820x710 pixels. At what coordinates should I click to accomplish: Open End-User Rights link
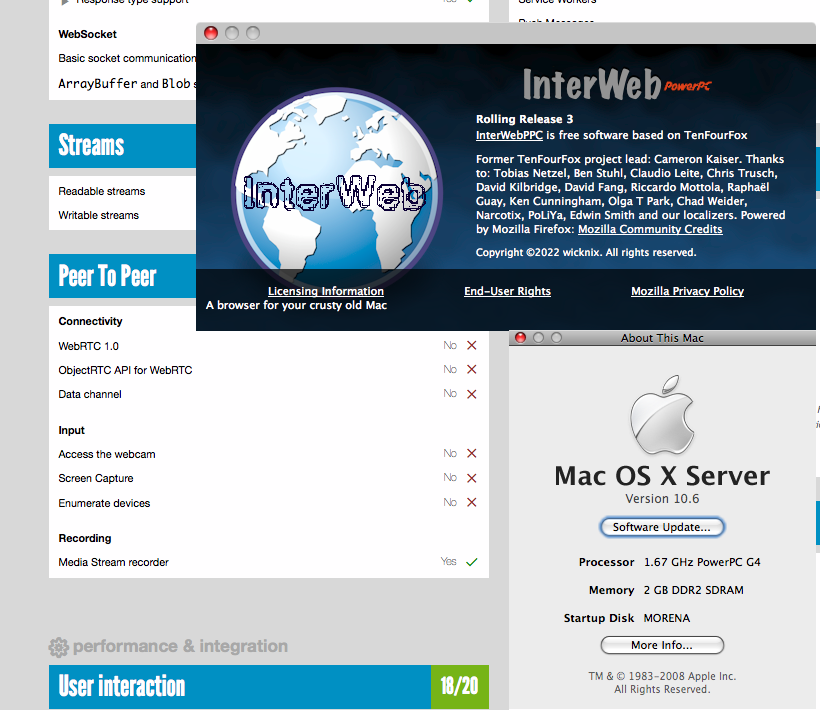pos(507,291)
